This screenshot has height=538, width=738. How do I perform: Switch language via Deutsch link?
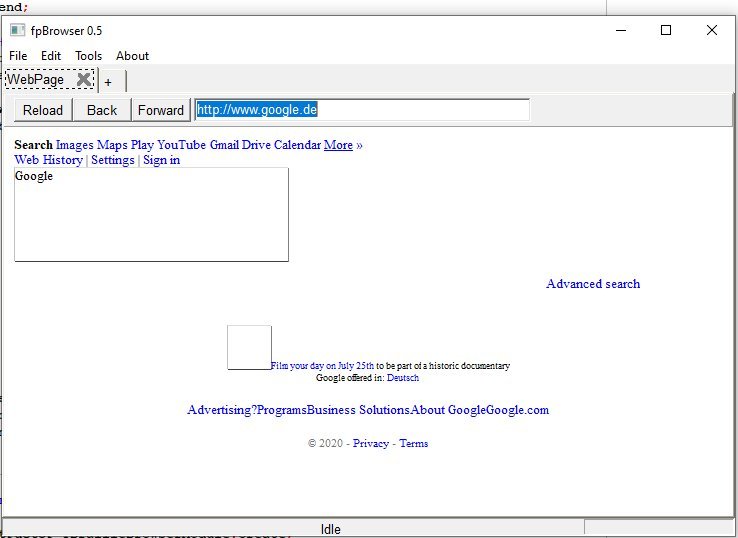403,378
